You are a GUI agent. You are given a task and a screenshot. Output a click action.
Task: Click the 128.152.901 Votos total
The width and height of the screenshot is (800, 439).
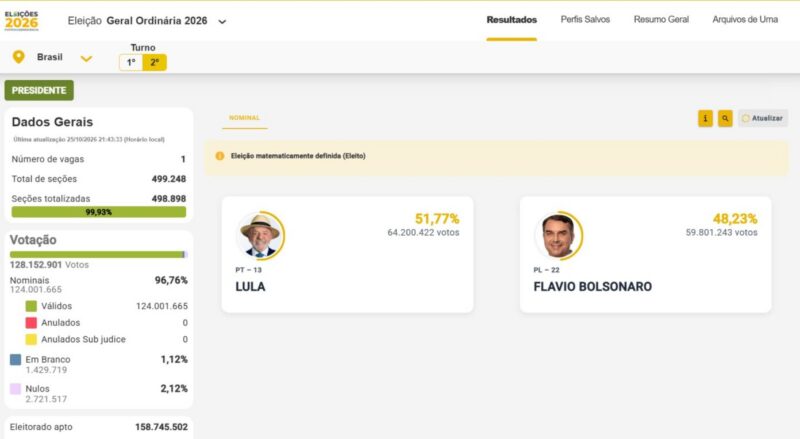point(49,265)
